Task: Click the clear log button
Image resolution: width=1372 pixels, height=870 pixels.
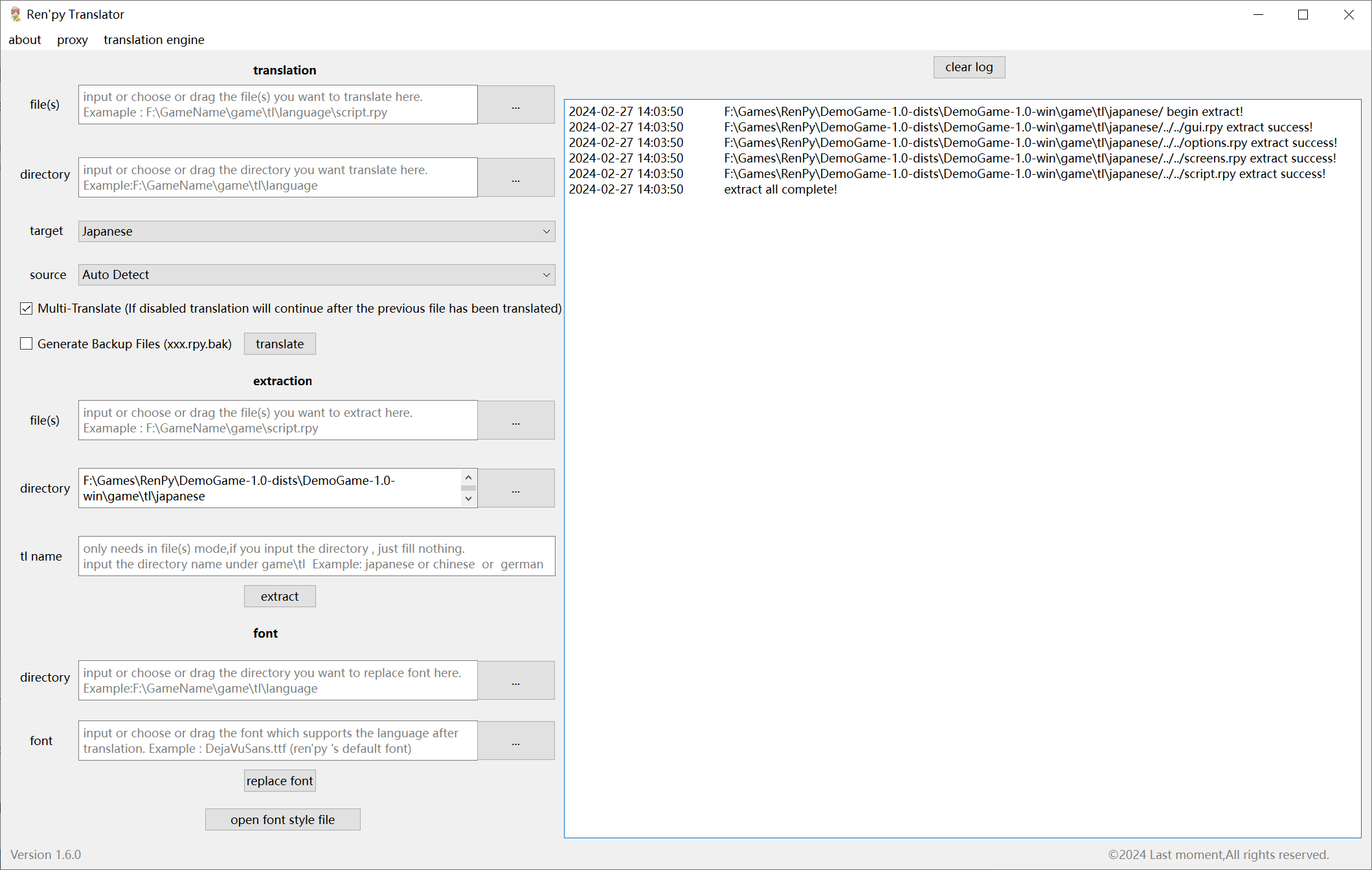Action: [969, 67]
